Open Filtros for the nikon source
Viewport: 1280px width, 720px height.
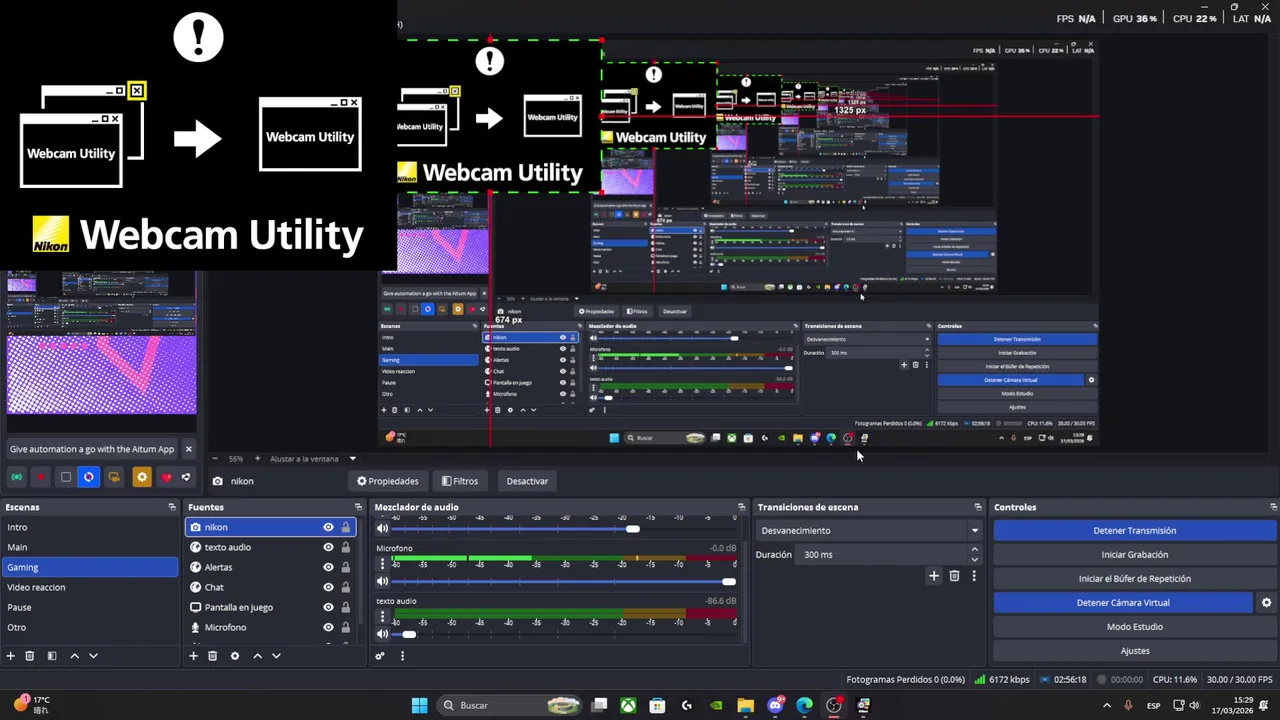click(x=460, y=481)
